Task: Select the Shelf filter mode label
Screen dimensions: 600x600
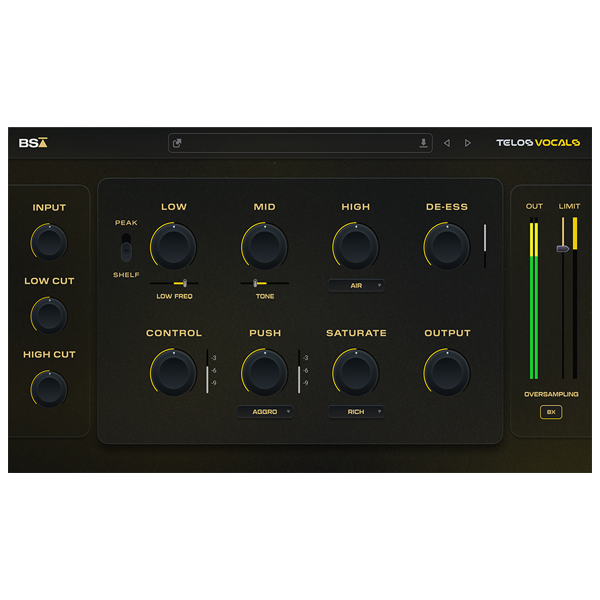Action: click(126, 274)
